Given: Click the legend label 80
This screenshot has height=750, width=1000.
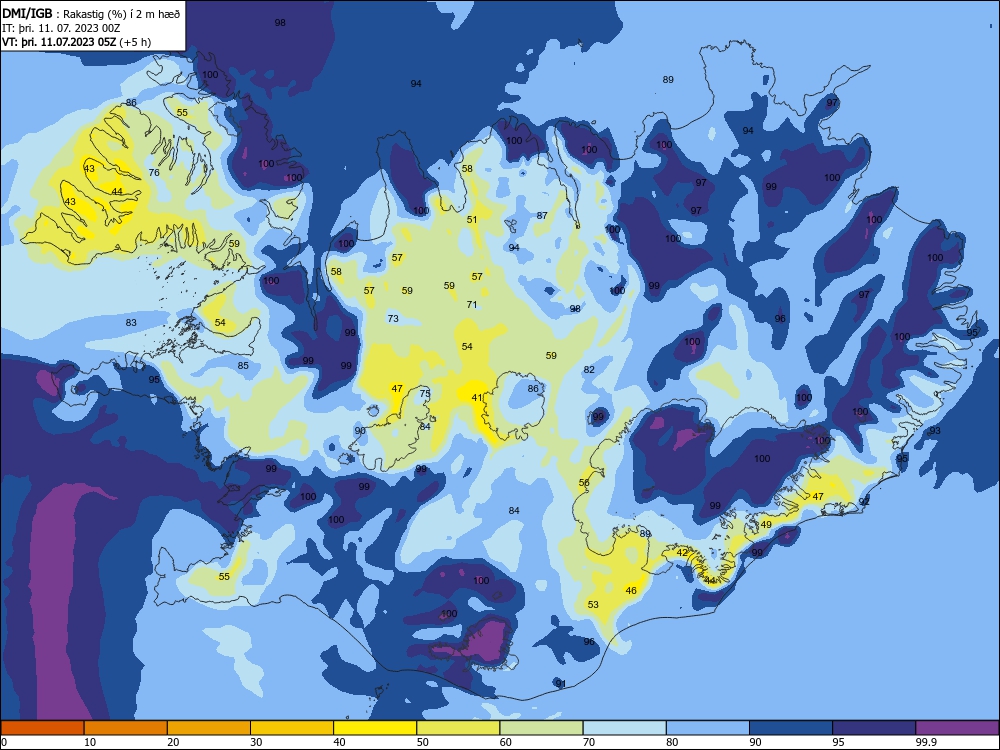Looking at the screenshot, I should [672, 742].
